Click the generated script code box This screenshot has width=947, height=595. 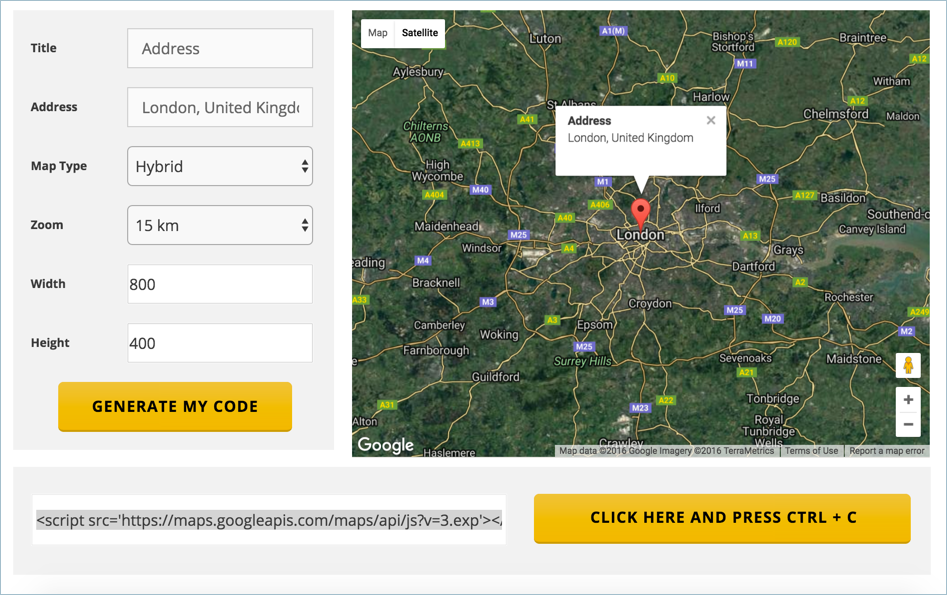click(269, 520)
